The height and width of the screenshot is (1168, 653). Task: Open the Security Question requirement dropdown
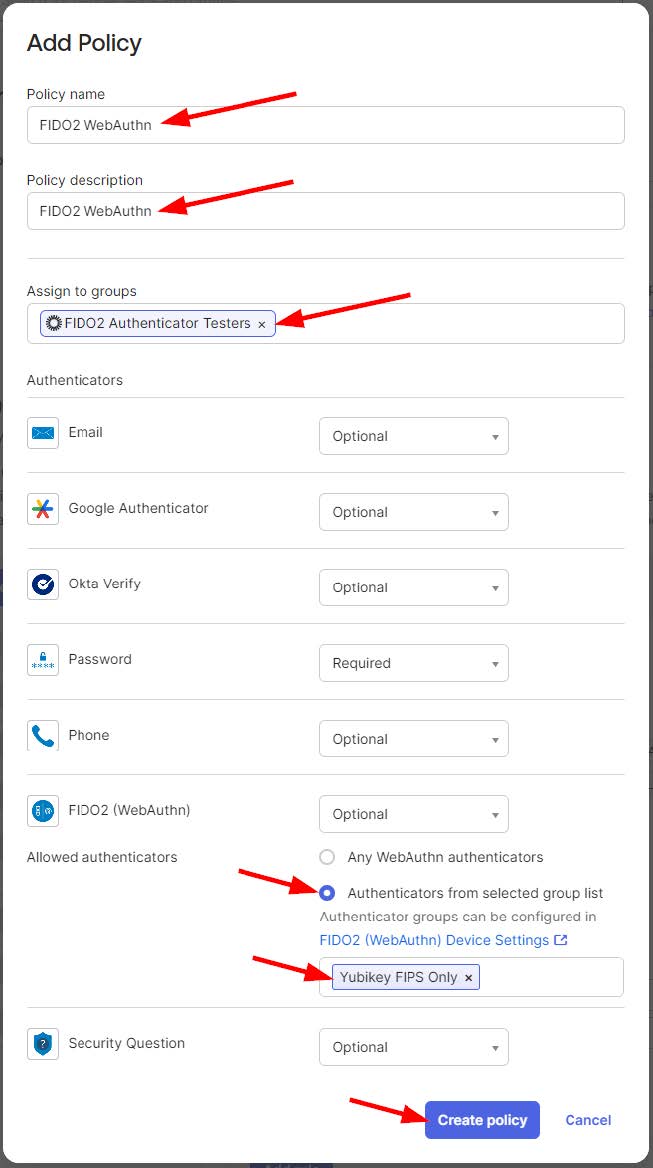click(x=413, y=1047)
